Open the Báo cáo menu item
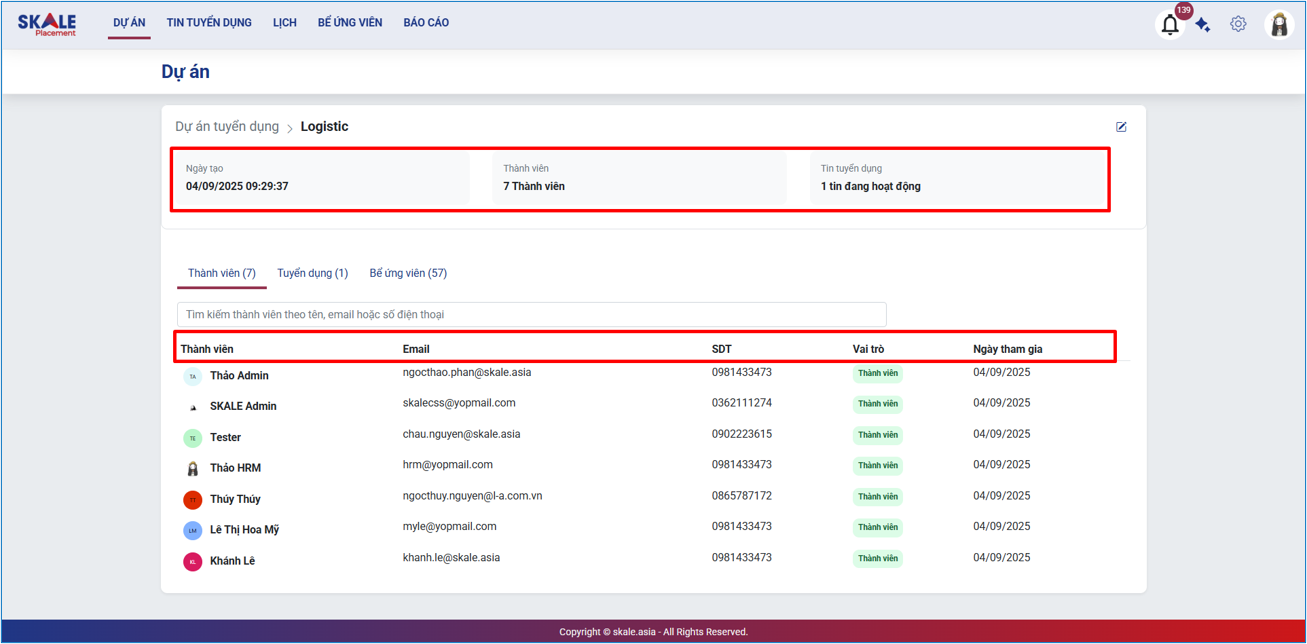This screenshot has width=1307, height=644. point(426,23)
